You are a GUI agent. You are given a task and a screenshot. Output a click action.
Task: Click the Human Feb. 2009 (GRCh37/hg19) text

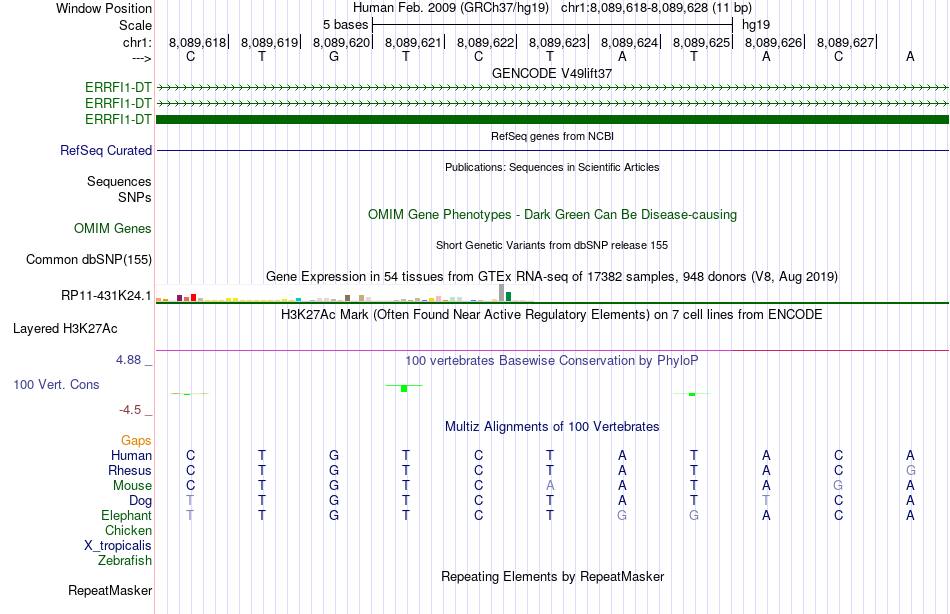[451, 8]
